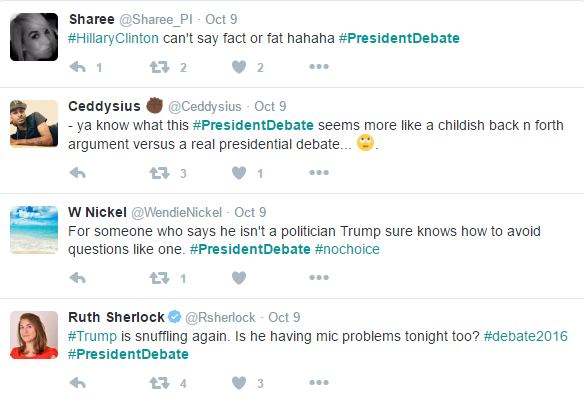Like W Nickel's tweet

pos(239,278)
